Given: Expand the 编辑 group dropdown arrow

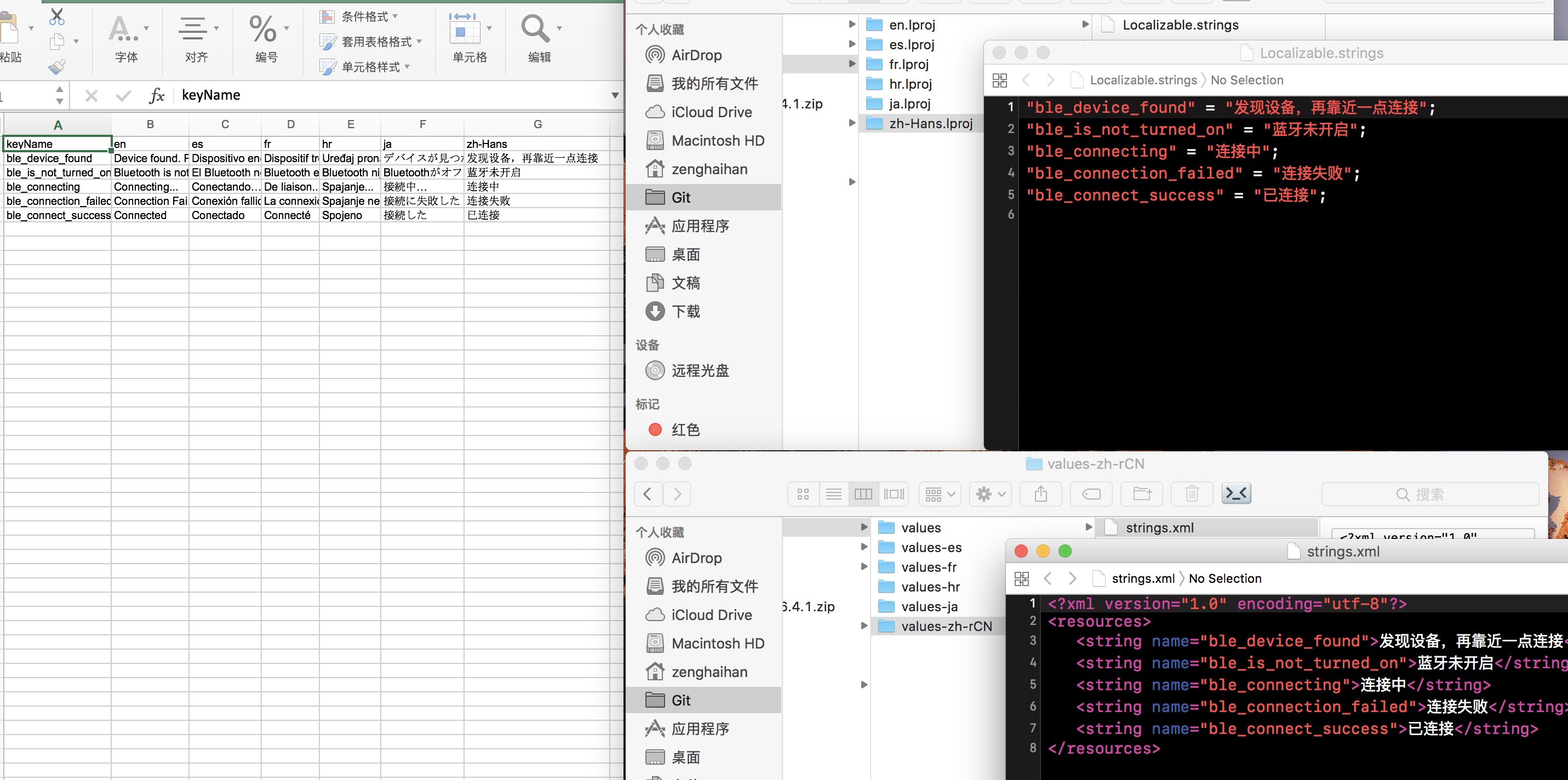Looking at the screenshot, I should coord(559,28).
